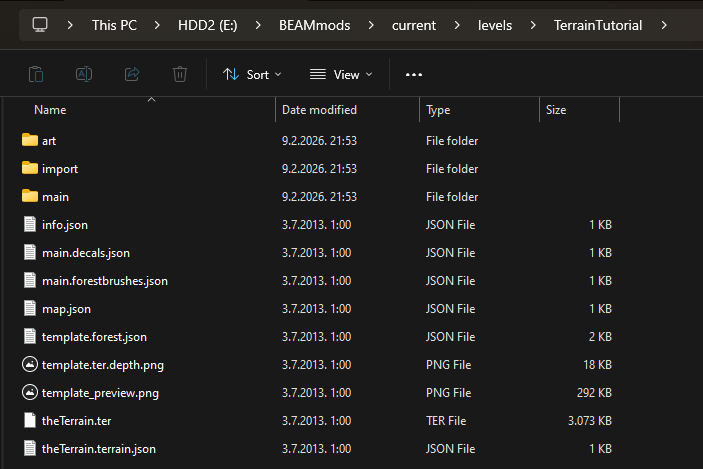Expand chevron after BEAMmods breadcrumb

tap(371, 25)
